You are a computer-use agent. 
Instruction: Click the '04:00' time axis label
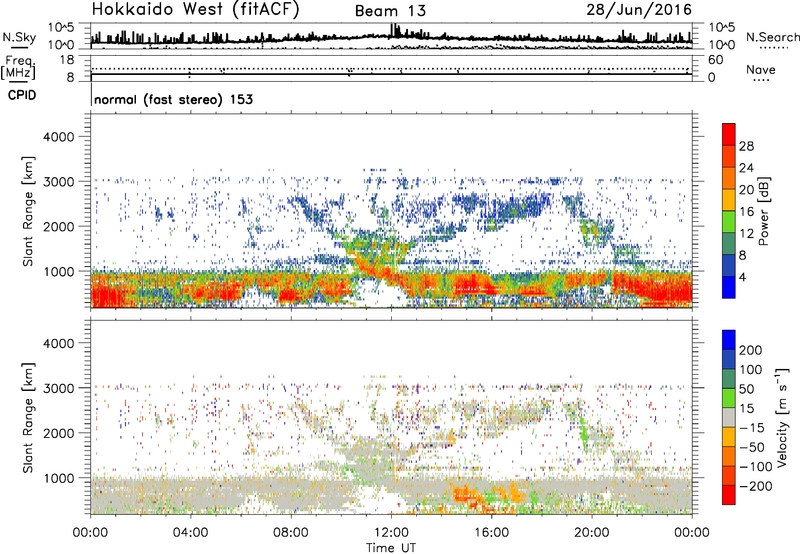[x=190, y=533]
